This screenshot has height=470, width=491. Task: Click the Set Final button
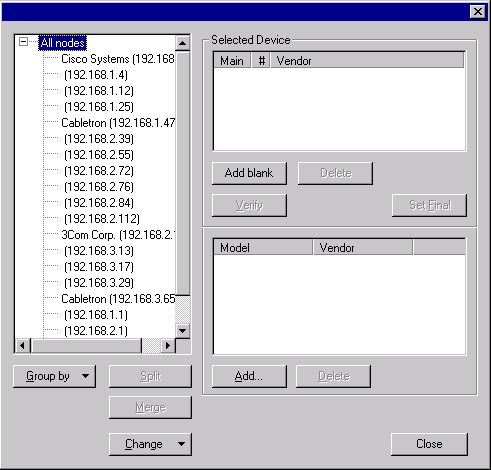(x=430, y=205)
